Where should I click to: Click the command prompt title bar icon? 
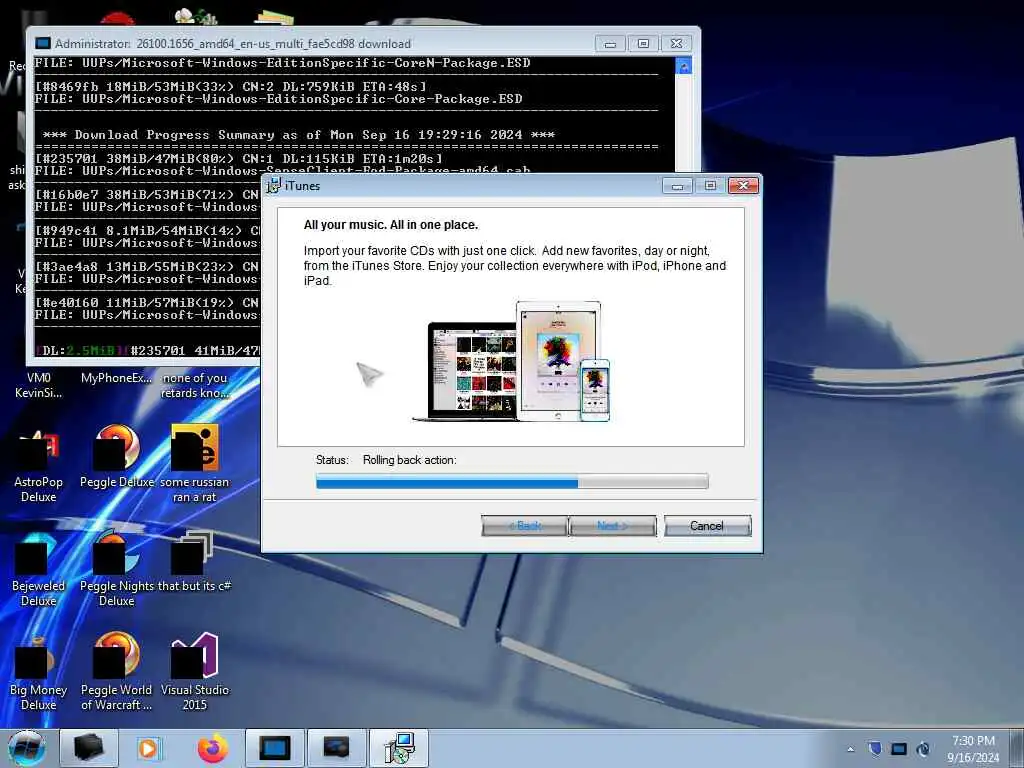pos(43,44)
